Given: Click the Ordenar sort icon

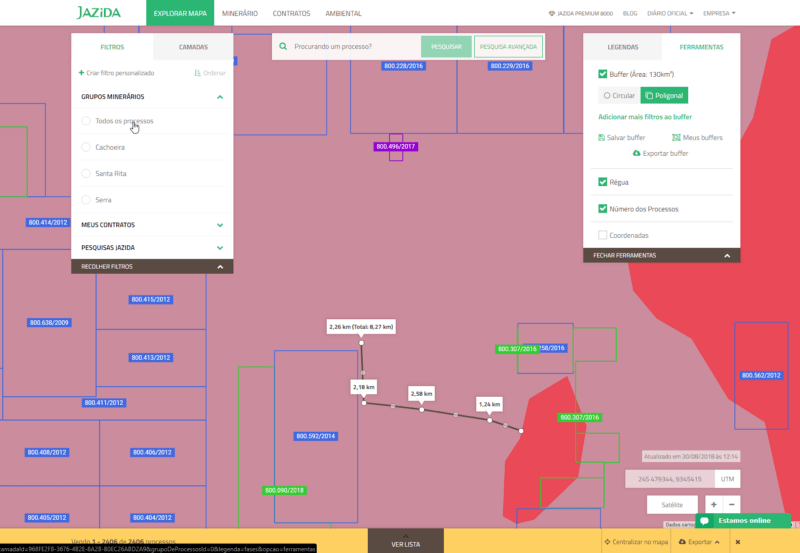Looking at the screenshot, I should point(197,73).
